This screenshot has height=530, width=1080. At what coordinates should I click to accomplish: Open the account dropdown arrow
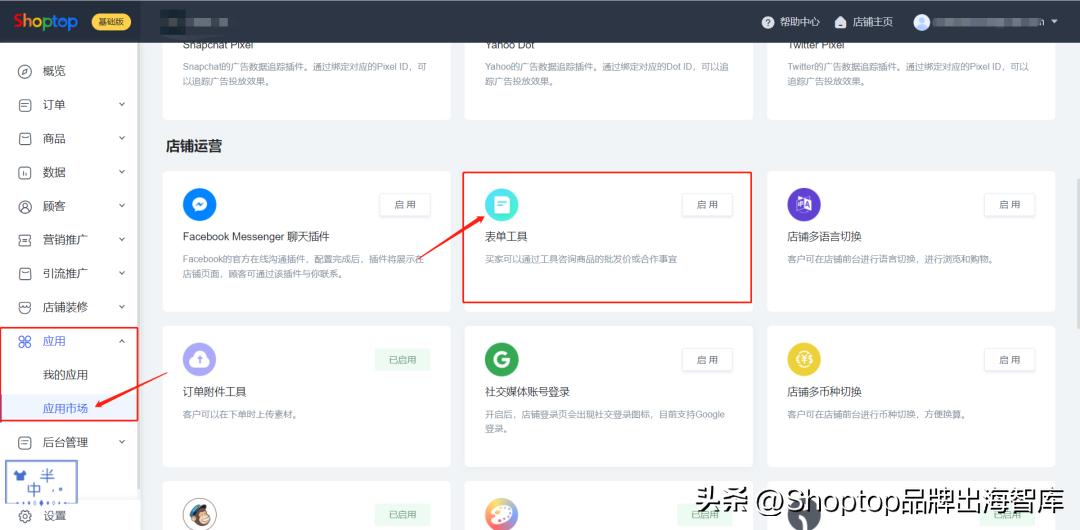click(1054, 22)
